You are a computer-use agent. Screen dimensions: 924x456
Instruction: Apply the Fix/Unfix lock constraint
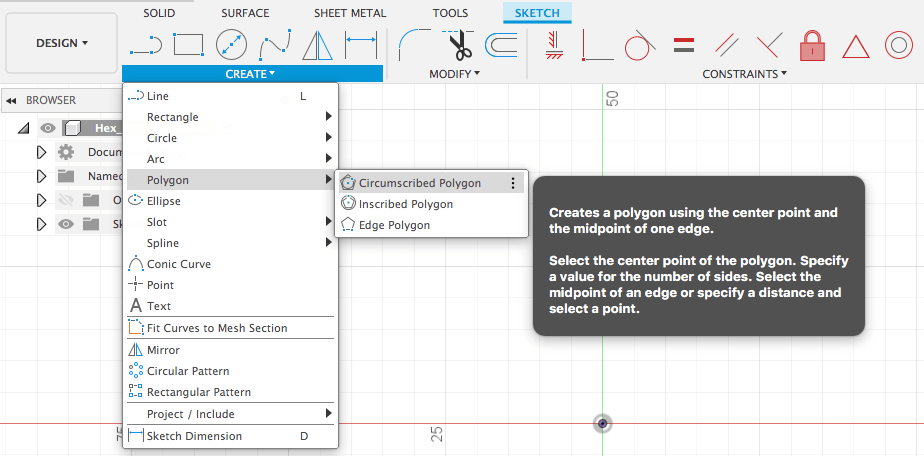coord(812,46)
